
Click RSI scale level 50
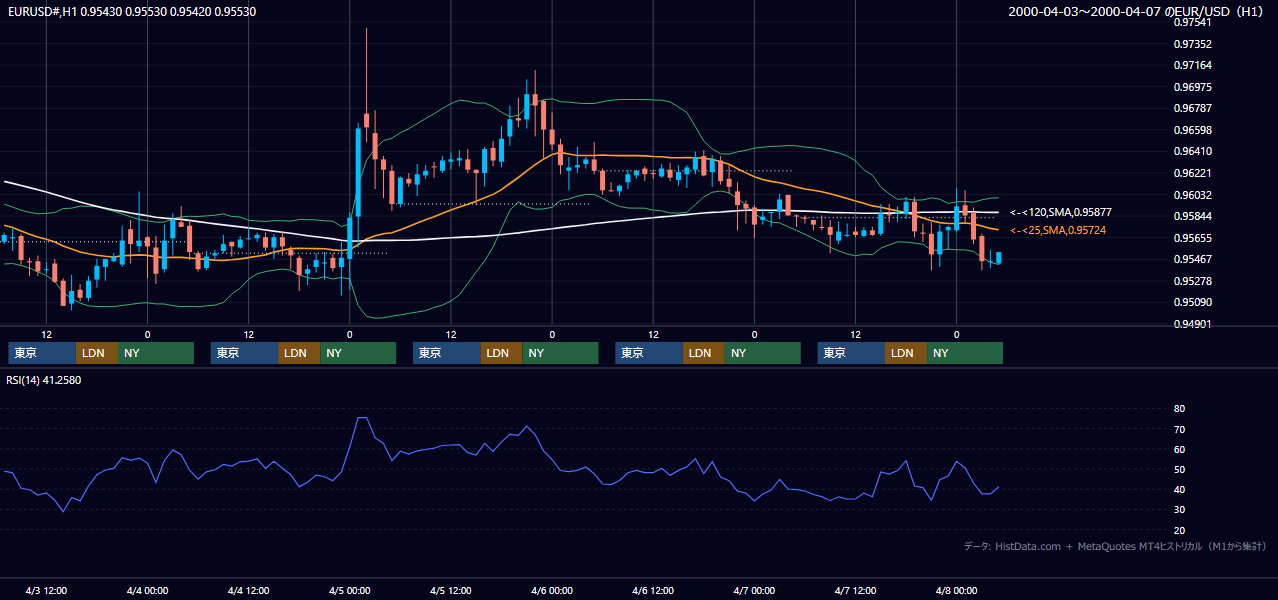click(x=1179, y=469)
